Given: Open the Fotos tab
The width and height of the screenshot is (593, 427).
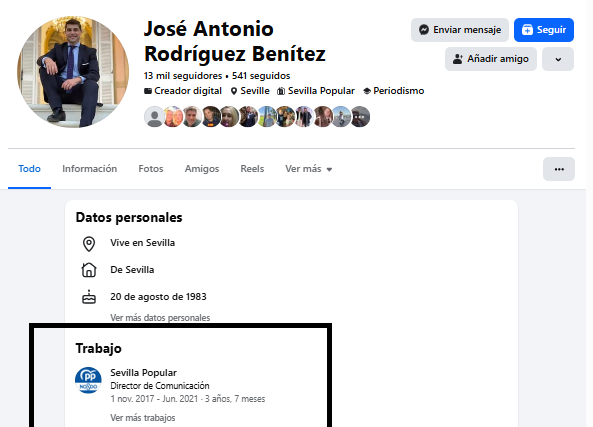Looking at the screenshot, I should pos(151,169).
